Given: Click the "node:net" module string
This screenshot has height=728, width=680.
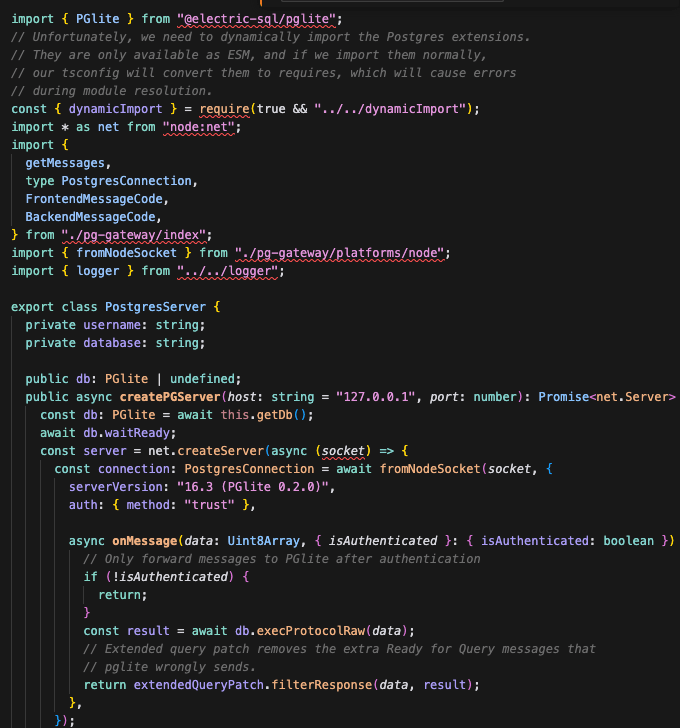Looking at the screenshot, I should coord(199,127).
